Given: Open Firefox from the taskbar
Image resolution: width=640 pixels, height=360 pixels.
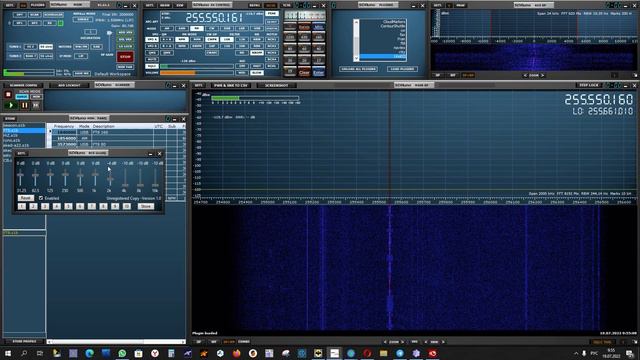Looking at the screenshot, I should coord(236,353).
